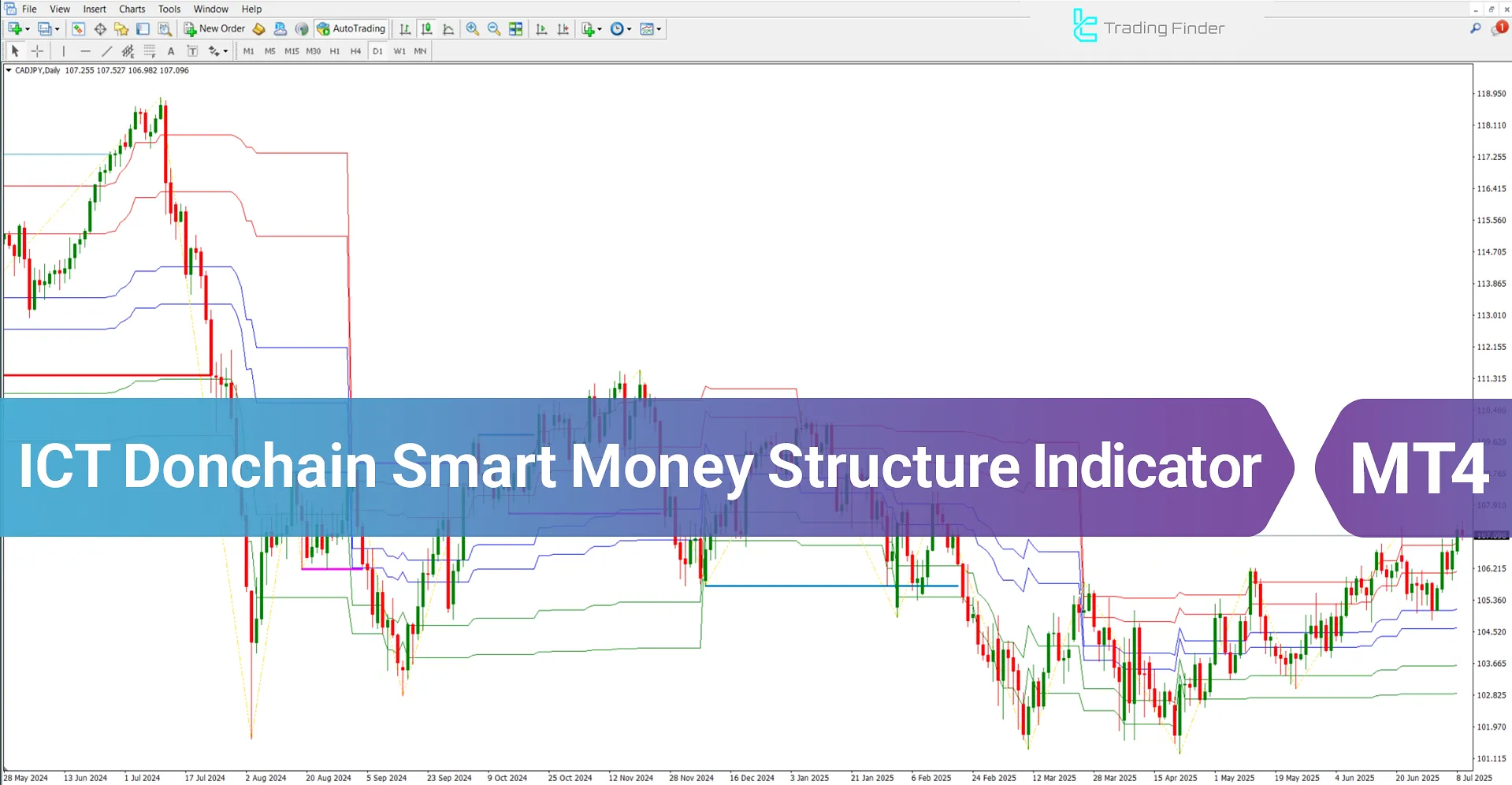Screen dimensions: 1512x785
Task: Select the Vertical Line drawing tool
Action: pyautogui.click(x=64, y=51)
